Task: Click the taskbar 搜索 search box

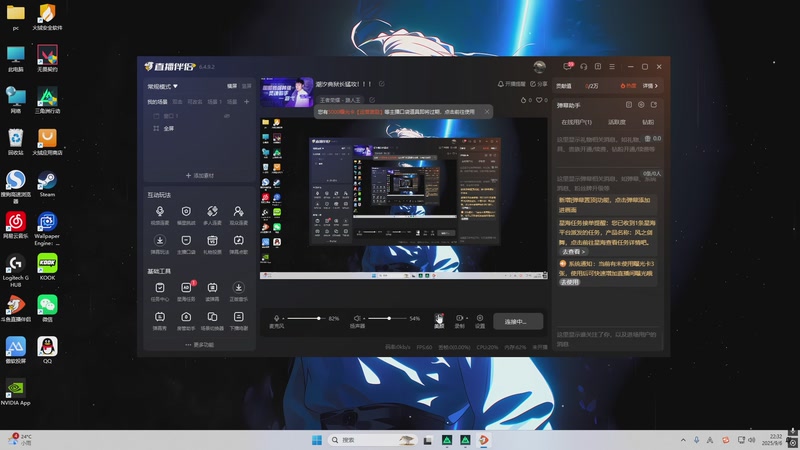Action: [x=372, y=440]
